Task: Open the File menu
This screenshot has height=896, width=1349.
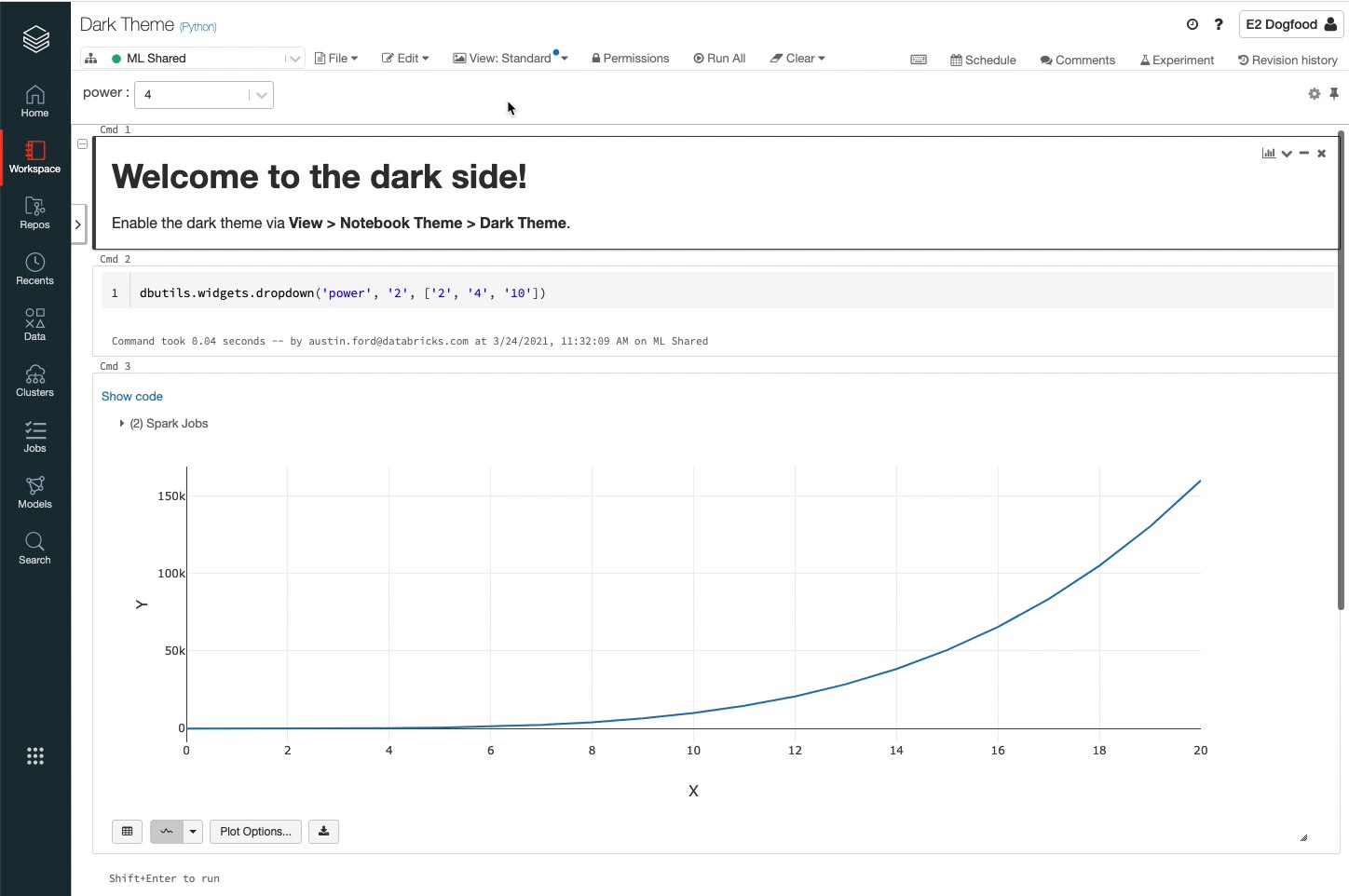Action: (336, 59)
